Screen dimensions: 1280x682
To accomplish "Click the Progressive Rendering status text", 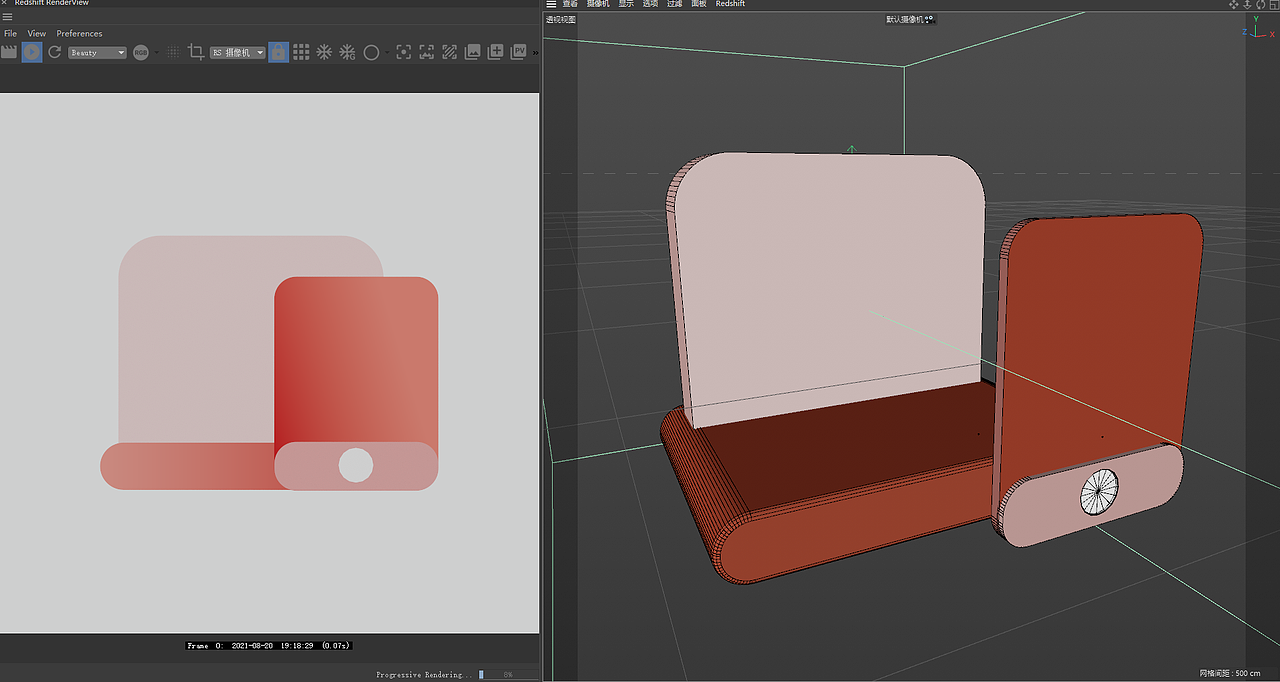I will 425,675.
